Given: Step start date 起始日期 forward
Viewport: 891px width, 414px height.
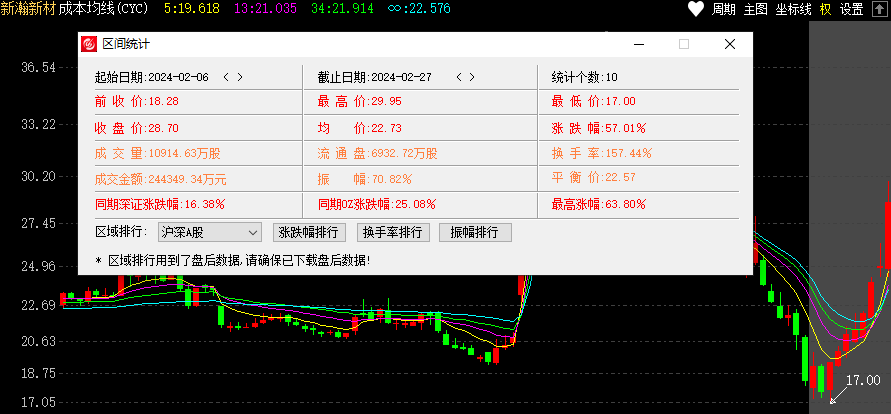Looking at the screenshot, I should (240, 77).
